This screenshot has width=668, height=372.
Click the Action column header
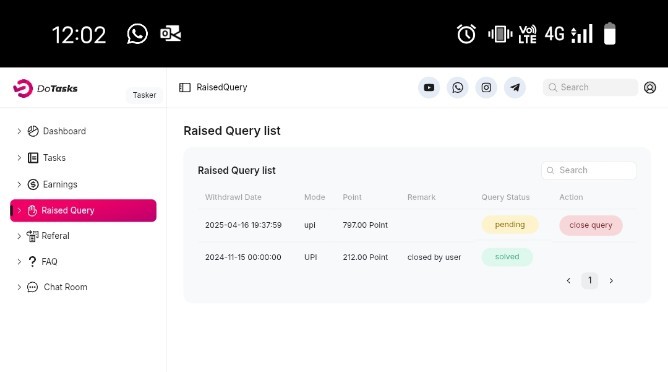point(571,197)
